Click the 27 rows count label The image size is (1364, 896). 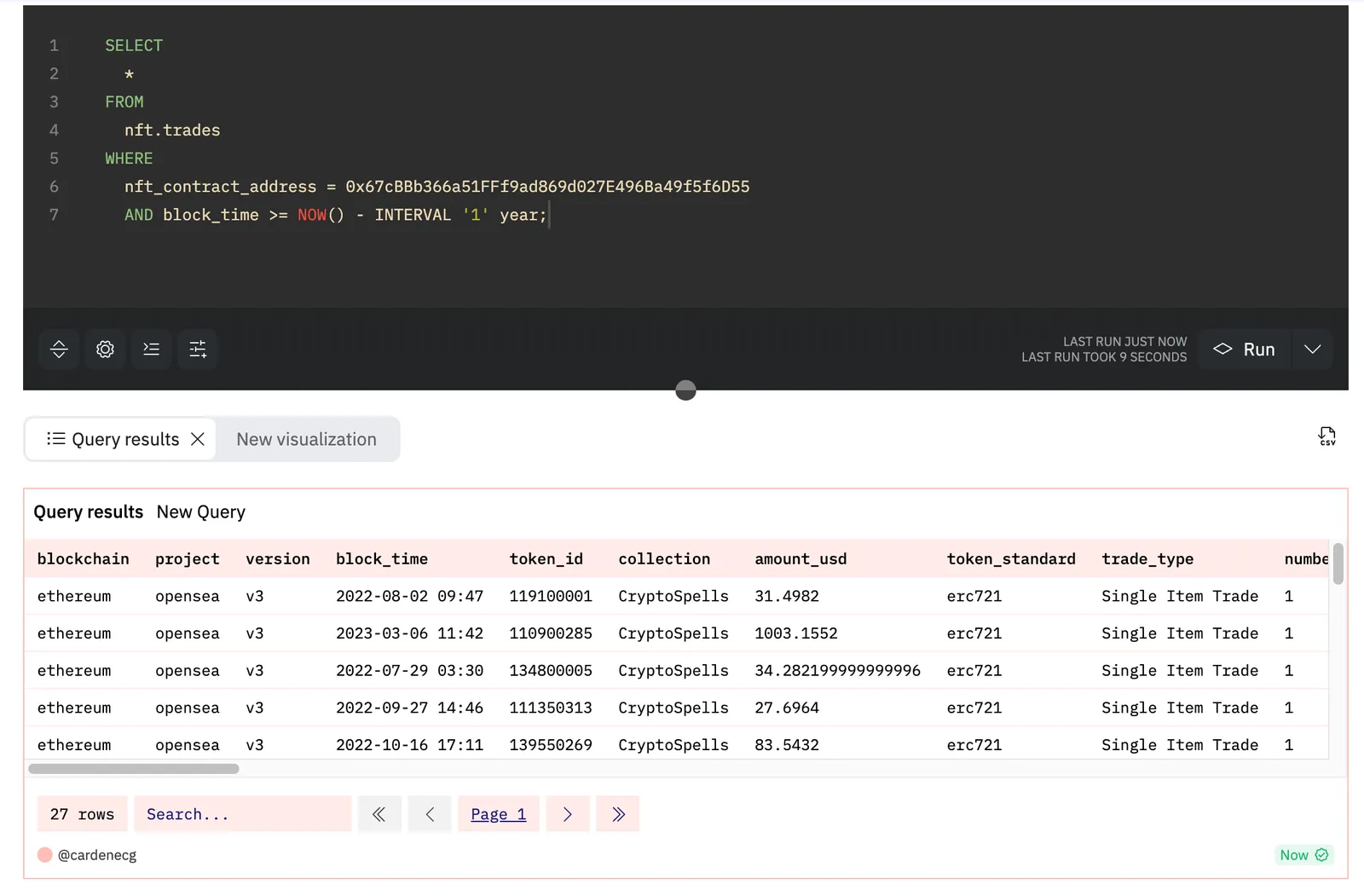82,814
